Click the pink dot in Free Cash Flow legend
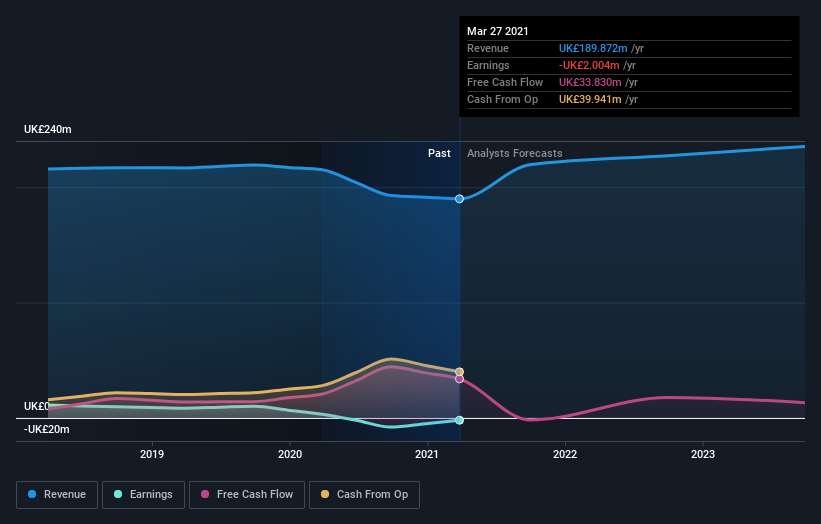This screenshot has height=524, width=821. click(x=205, y=494)
